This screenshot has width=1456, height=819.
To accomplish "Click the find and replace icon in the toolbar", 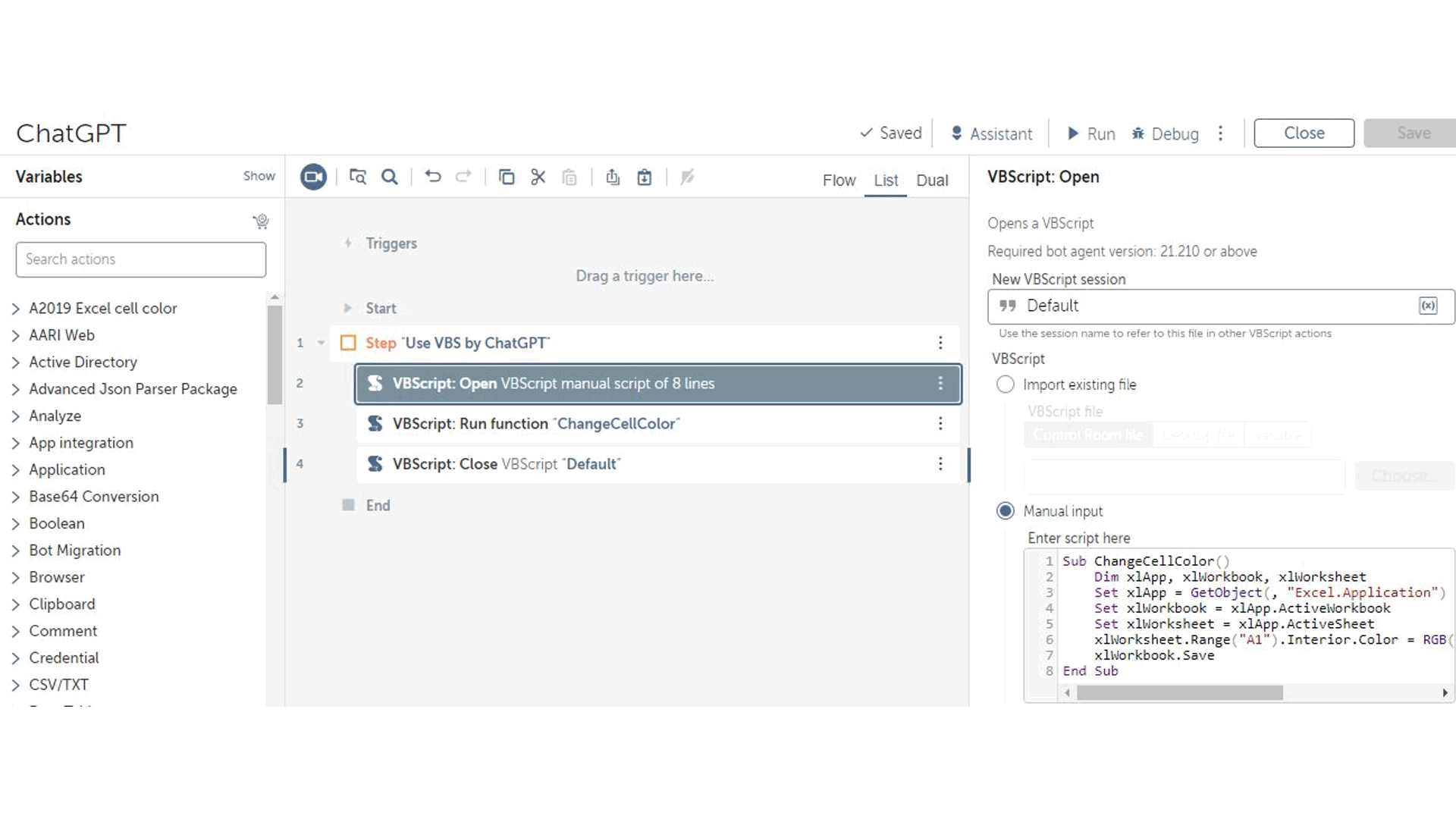I will 358,177.
